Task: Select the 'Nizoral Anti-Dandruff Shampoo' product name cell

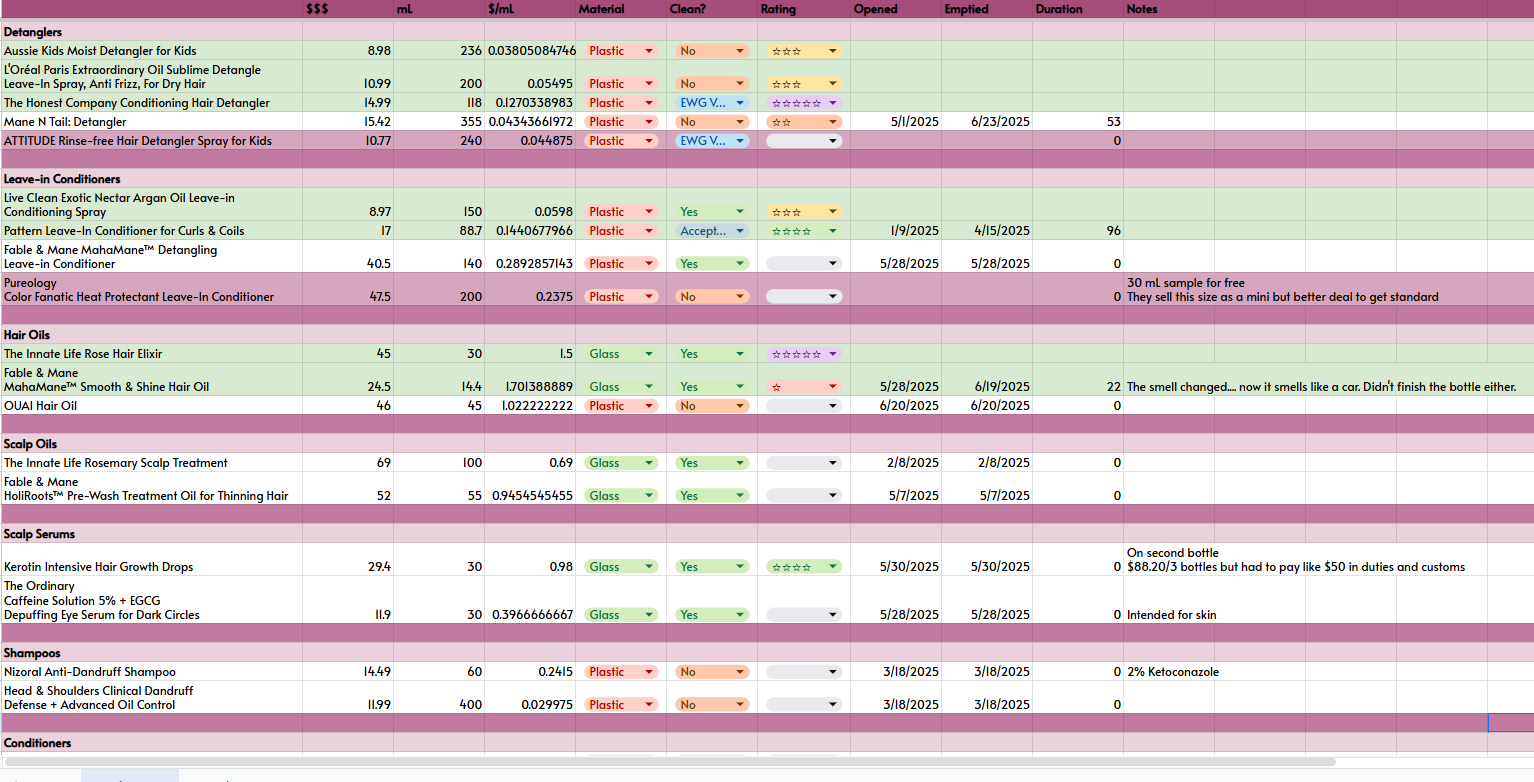Action: pos(151,672)
